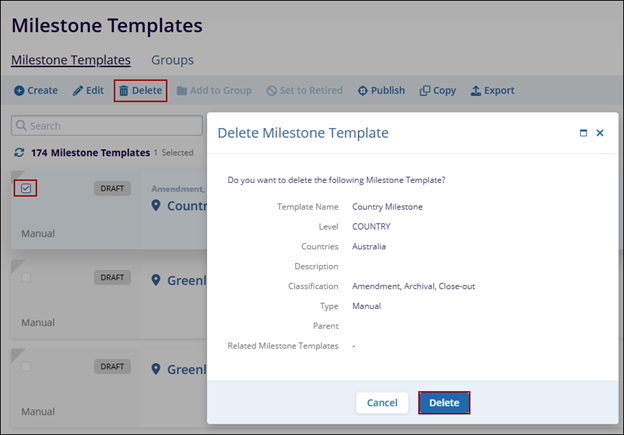Check the third template row checkbox
The image size is (624, 435).
click(26, 367)
